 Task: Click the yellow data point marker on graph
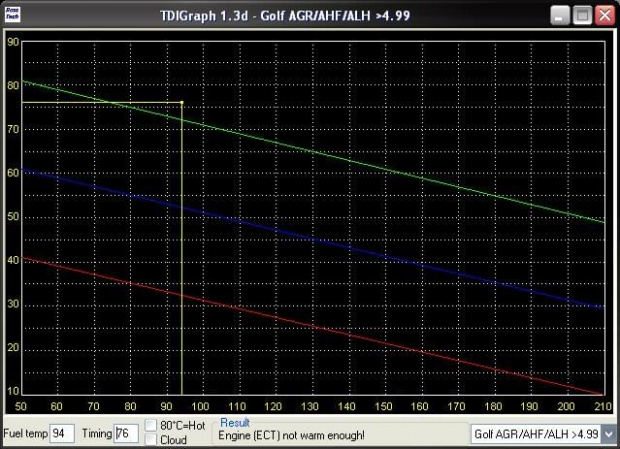pos(182,103)
